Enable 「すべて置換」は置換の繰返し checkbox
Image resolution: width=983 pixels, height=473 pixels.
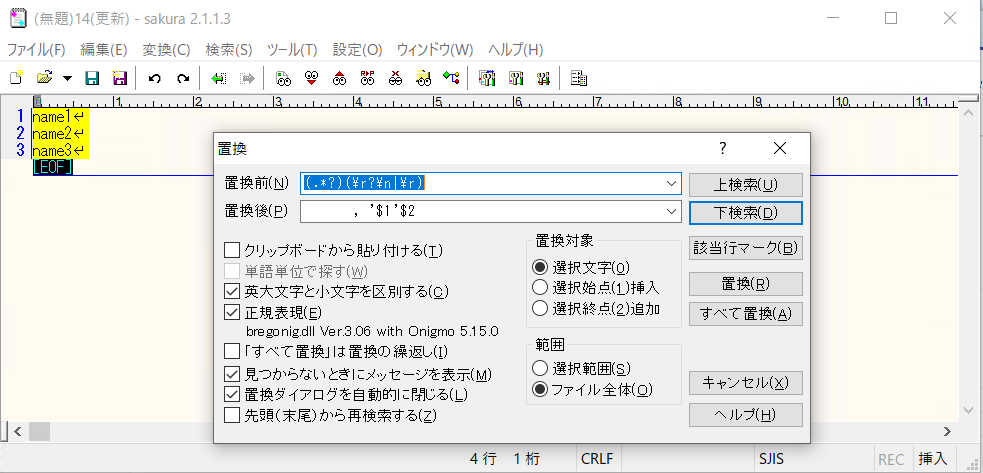[x=232, y=350]
